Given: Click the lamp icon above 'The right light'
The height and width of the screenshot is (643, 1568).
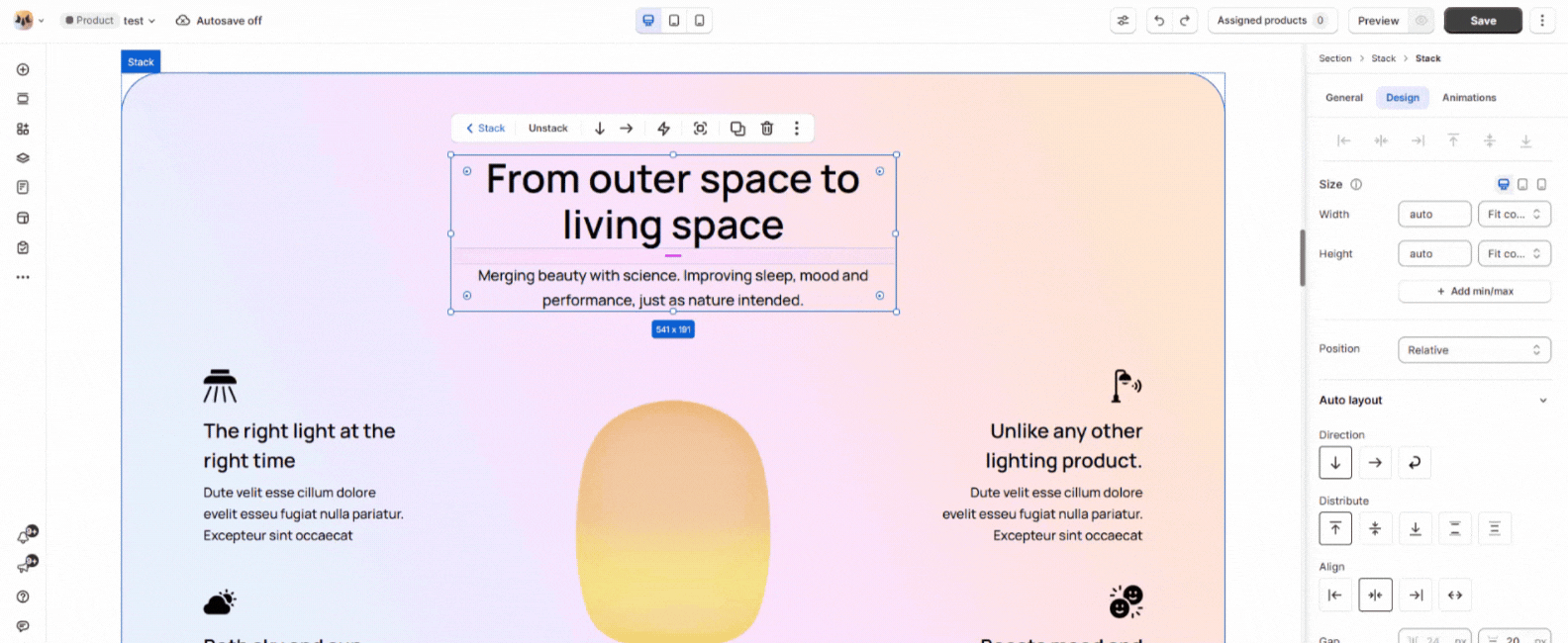Looking at the screenshot, I should point(220,386).
